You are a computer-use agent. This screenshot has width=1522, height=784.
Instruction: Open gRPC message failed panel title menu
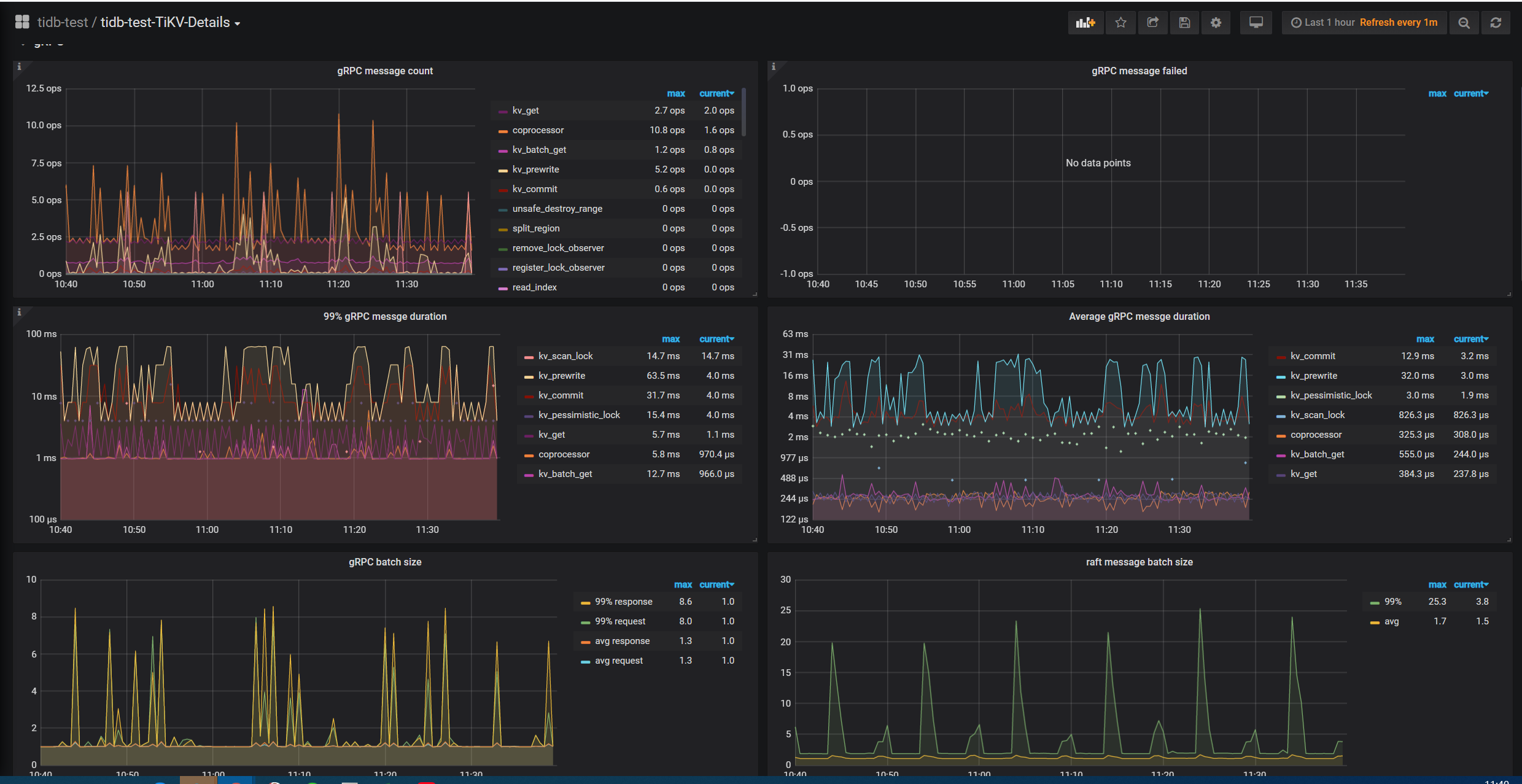coord(1139,71)
